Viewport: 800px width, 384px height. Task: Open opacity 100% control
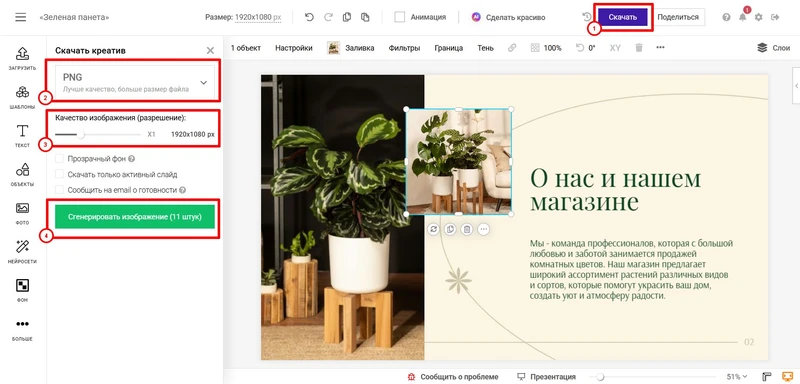pos(546,48)
